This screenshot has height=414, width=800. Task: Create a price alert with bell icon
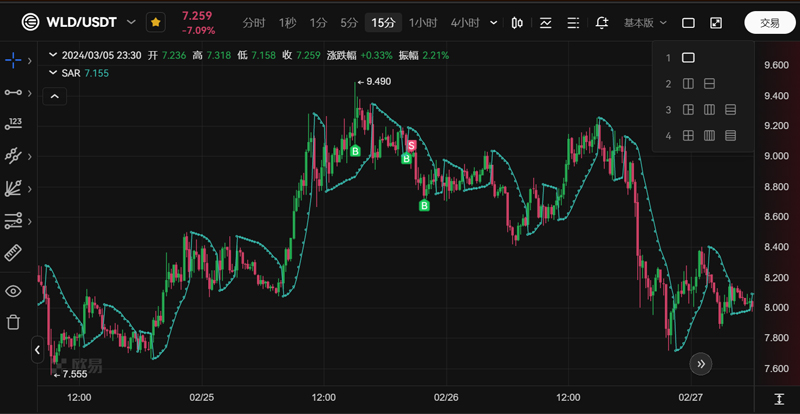coord(601,22)
